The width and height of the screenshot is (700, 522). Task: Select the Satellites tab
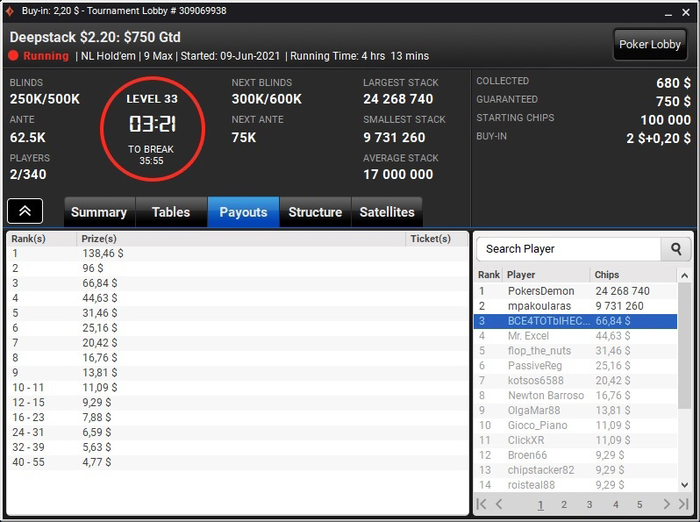coord(387,212)
